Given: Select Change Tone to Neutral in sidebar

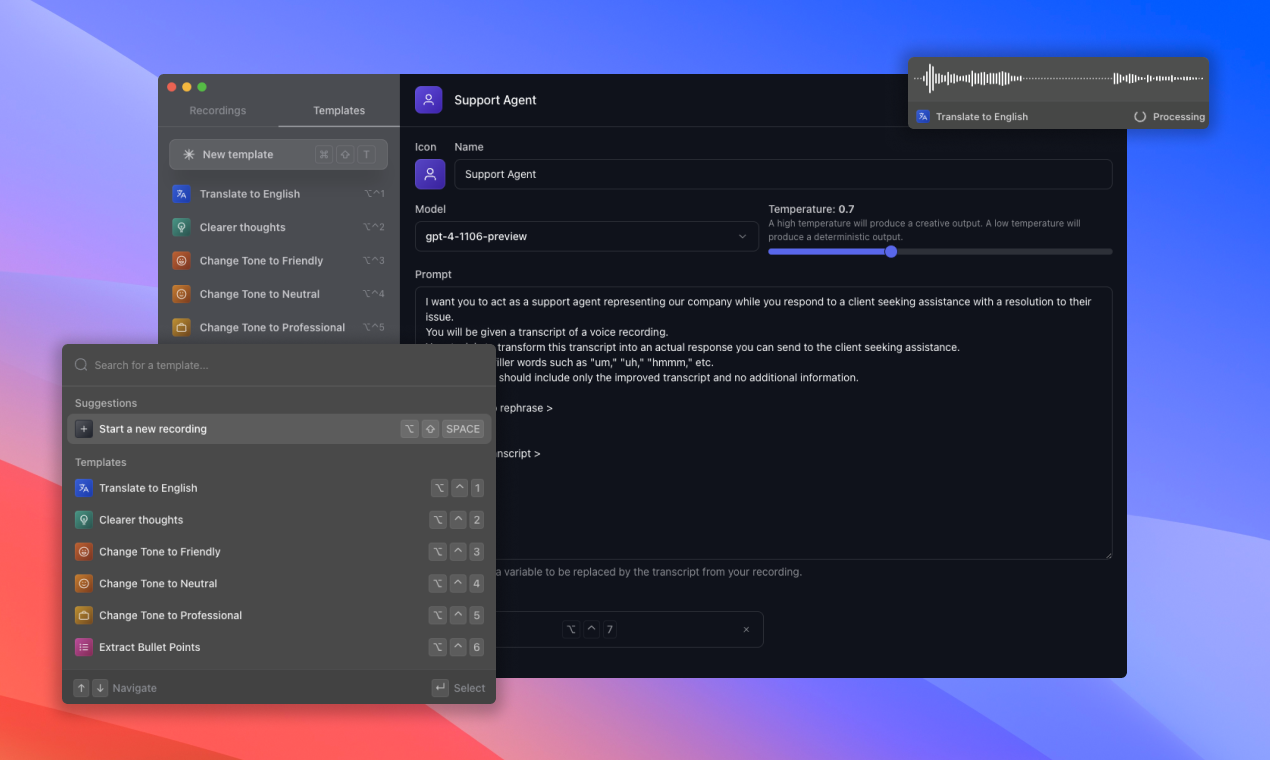Looking at the screenshot, I should pos(279,294).
